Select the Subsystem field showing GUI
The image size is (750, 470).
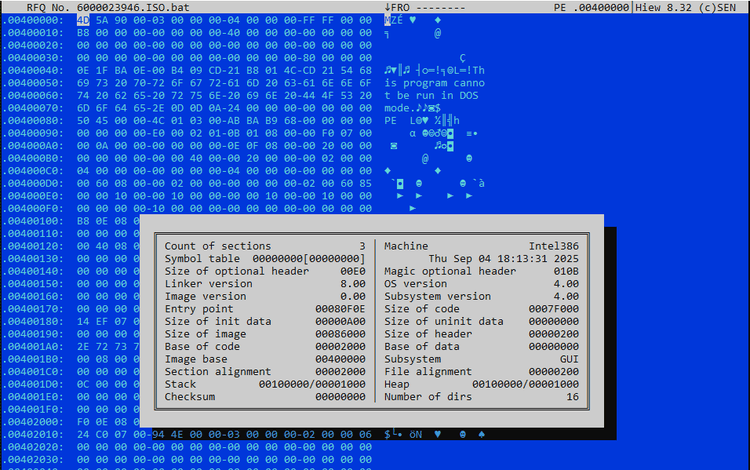[x=566, y=359]
